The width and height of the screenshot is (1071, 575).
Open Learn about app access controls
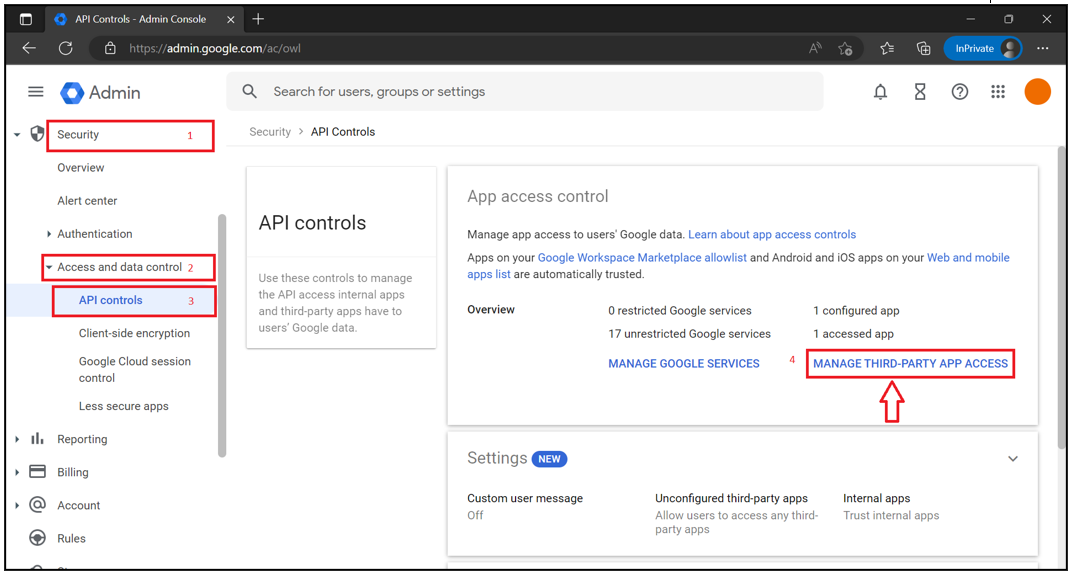pyautogui.click(x=772, y=234)
